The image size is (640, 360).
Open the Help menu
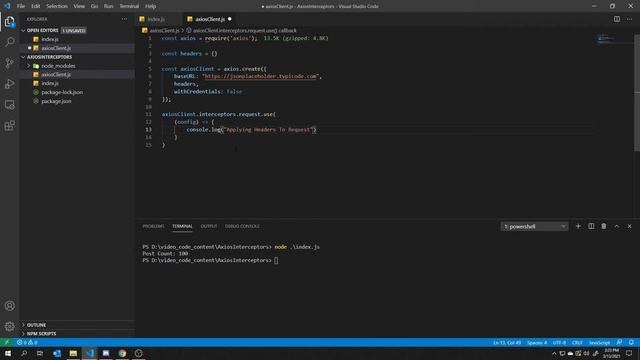click(x=151, y=6)
